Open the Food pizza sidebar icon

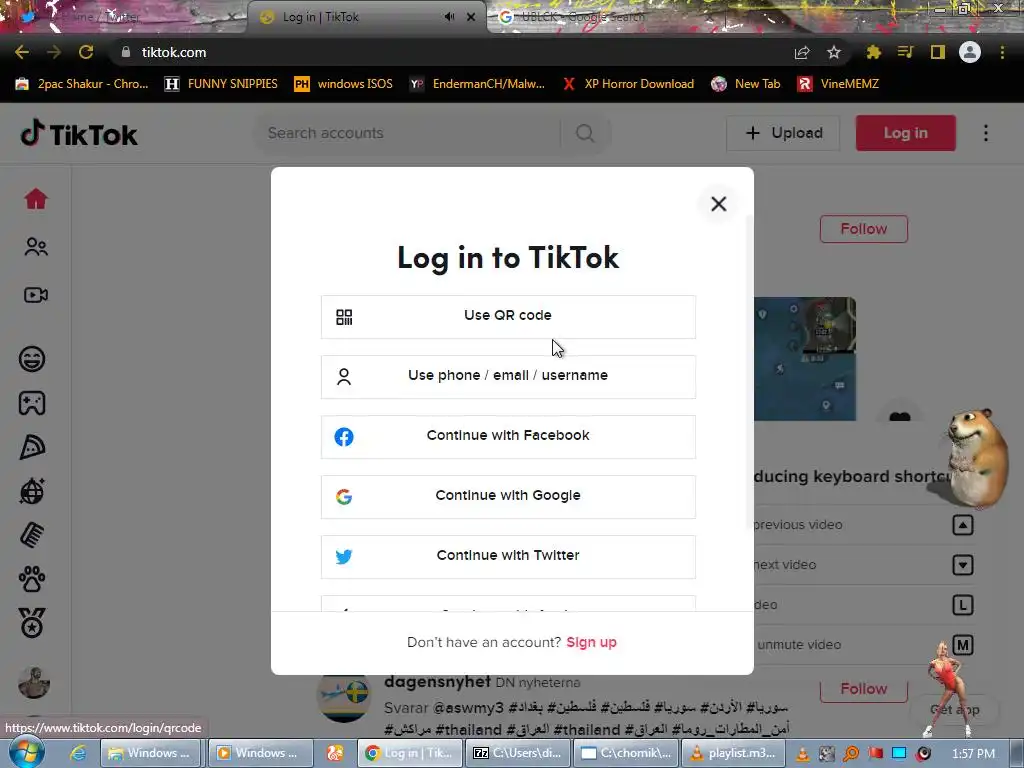[x=32, y=447]
